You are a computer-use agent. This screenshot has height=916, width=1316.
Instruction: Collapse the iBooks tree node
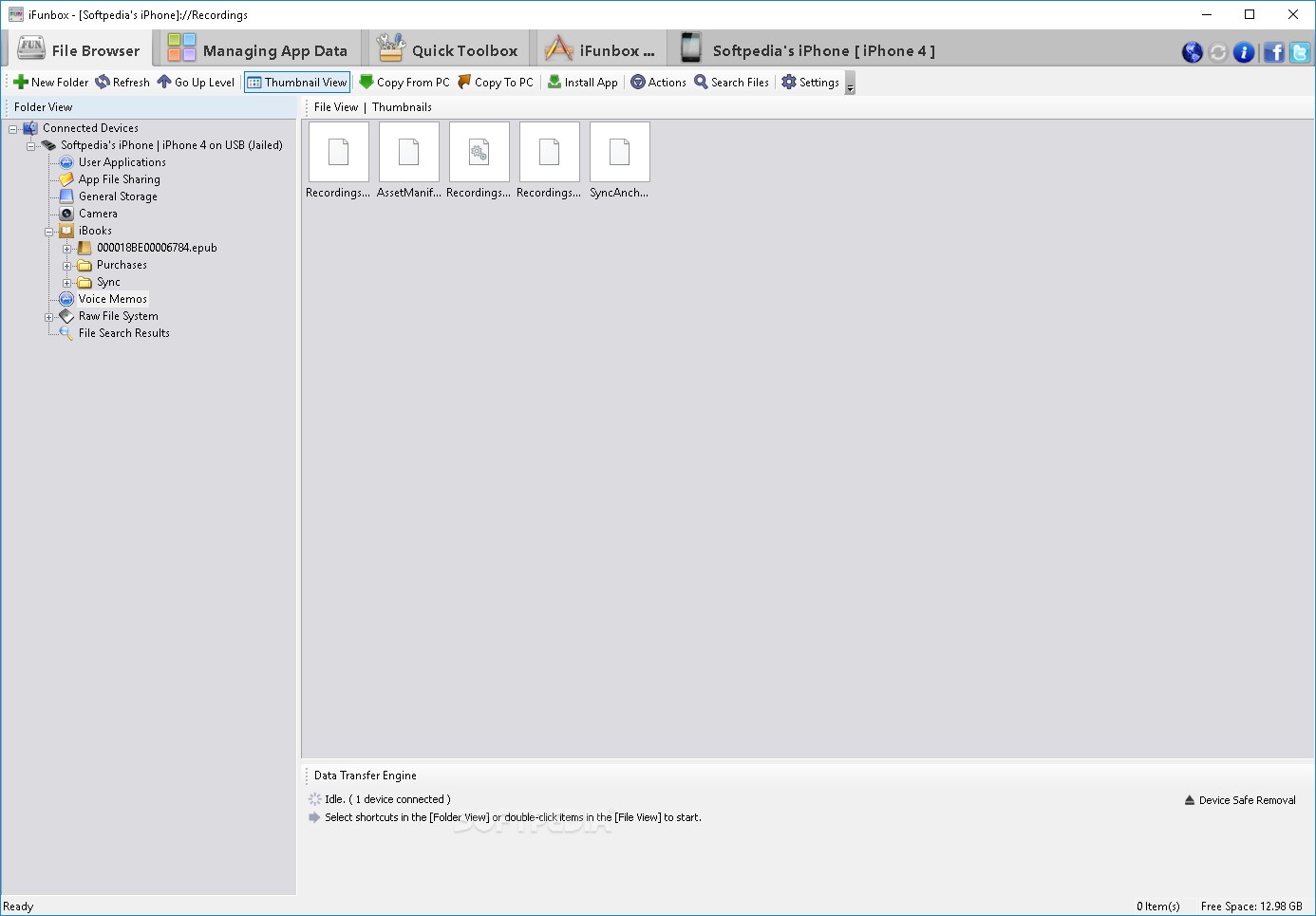click(x=49, y=232)
